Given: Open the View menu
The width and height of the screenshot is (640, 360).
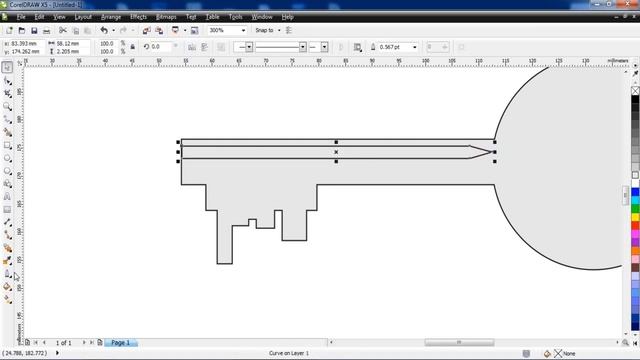Looking at the screenshot, I should [59, 17].
